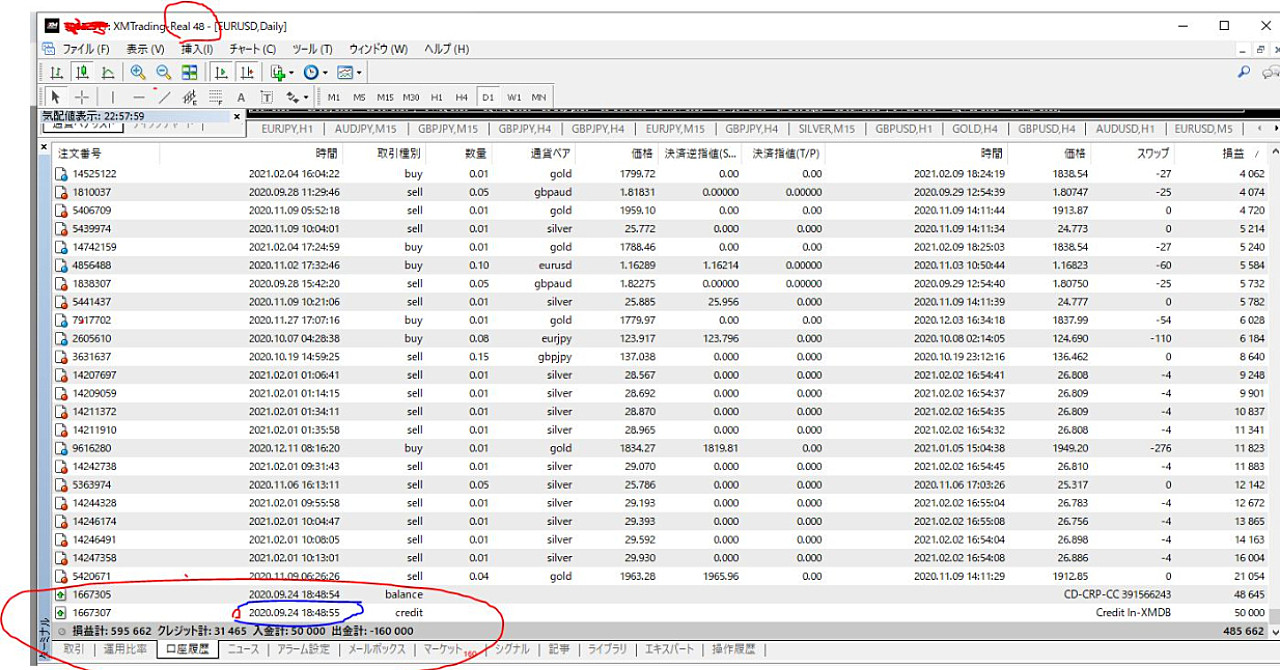Screen dimensions: 1280x670
Task: Select the equidistant channel tool
Action: [190, 97]
